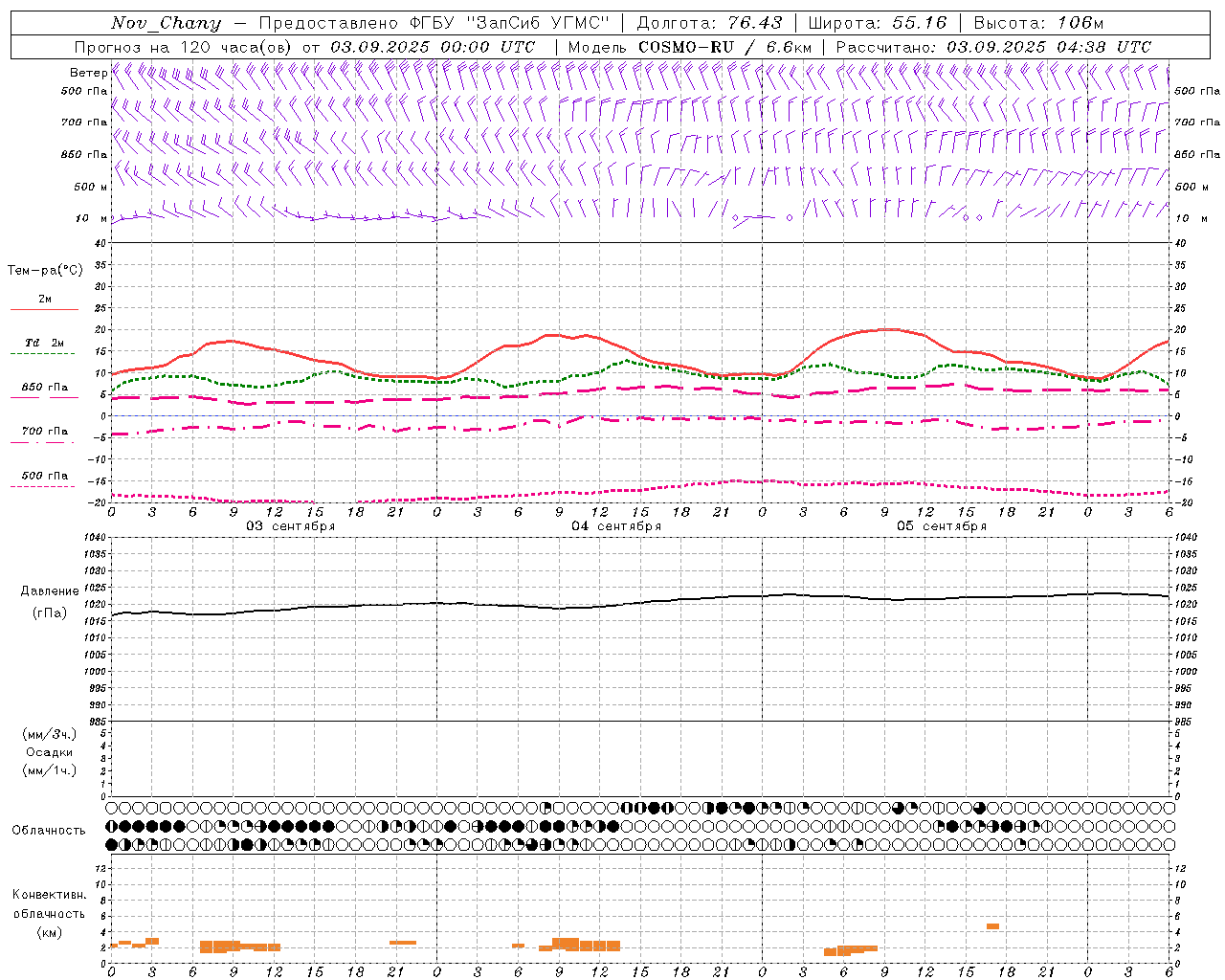
Task: Select the (мм/3ч.) units label
Action: (50, 734)
